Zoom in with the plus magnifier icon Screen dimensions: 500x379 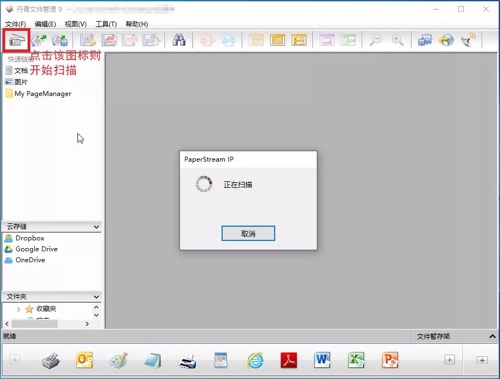(x=397, y=40)
